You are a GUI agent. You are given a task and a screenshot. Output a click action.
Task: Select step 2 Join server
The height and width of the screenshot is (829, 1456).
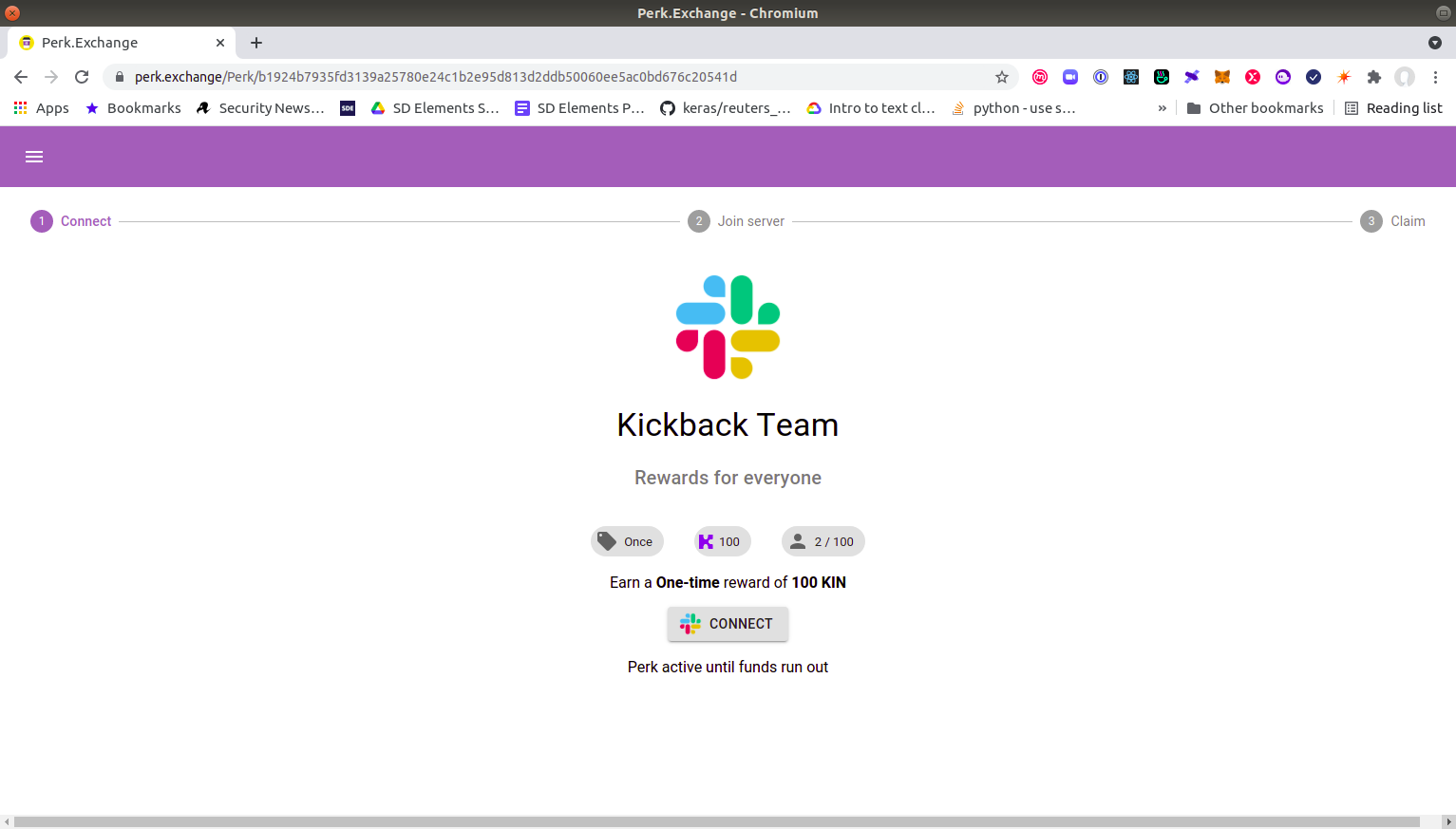(736, 221)
